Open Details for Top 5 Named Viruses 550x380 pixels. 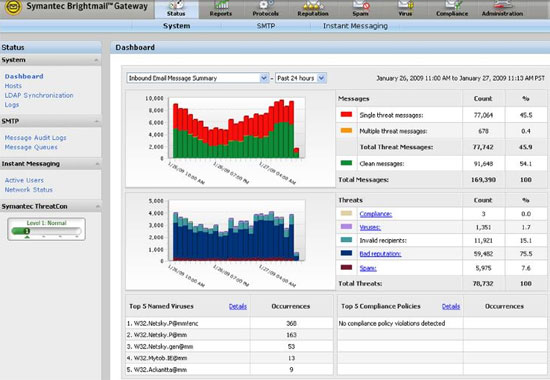(x=238, y=306)
